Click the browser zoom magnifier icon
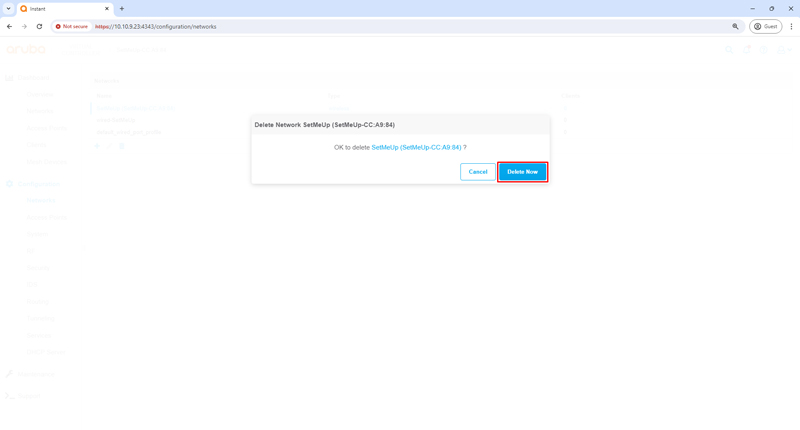 click(735, 27)
